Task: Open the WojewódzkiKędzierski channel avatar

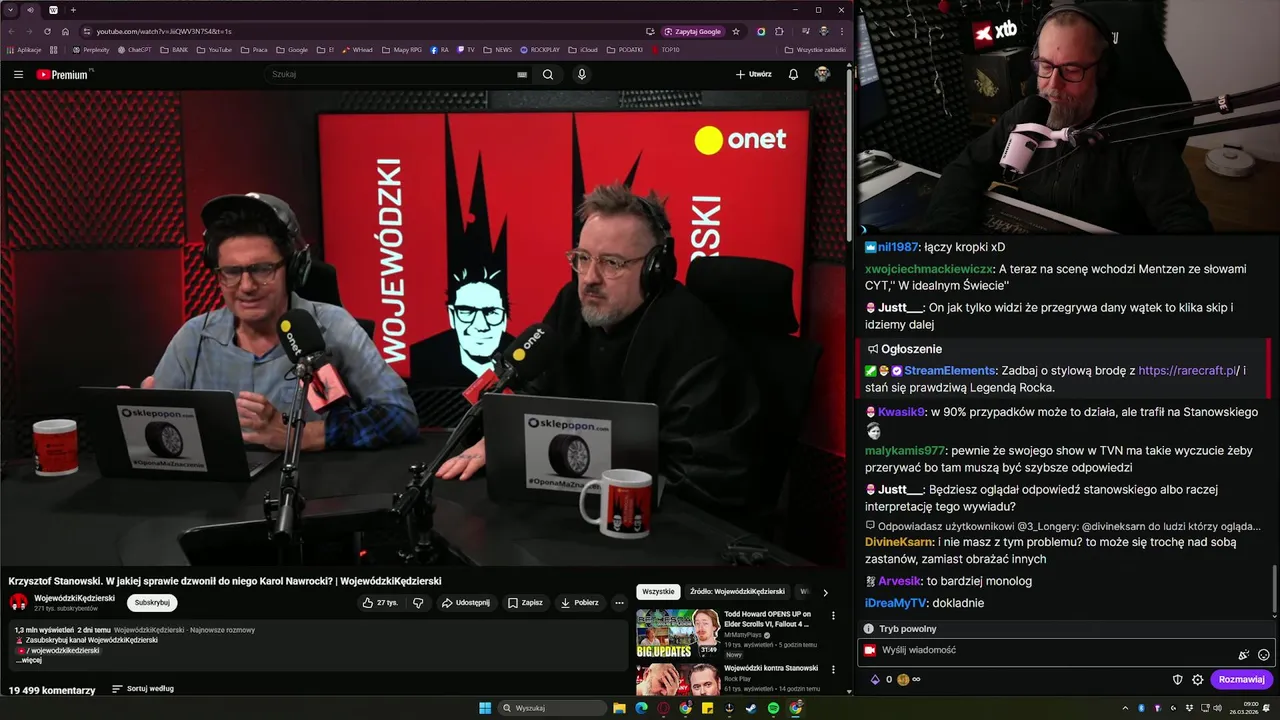Action: click(x=18, y=602)
